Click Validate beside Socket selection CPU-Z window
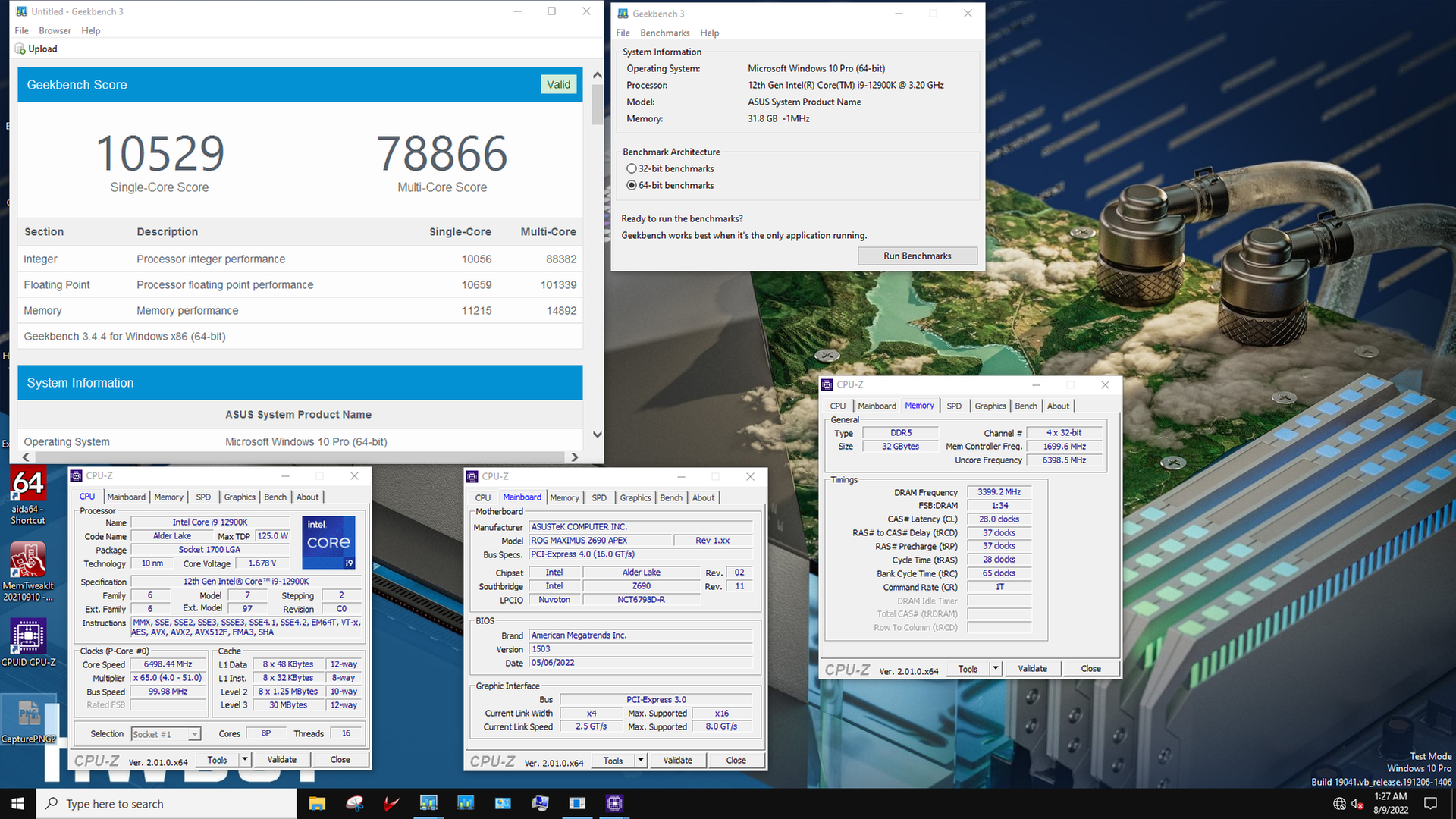1456x819 pixels. pos(281,759)
